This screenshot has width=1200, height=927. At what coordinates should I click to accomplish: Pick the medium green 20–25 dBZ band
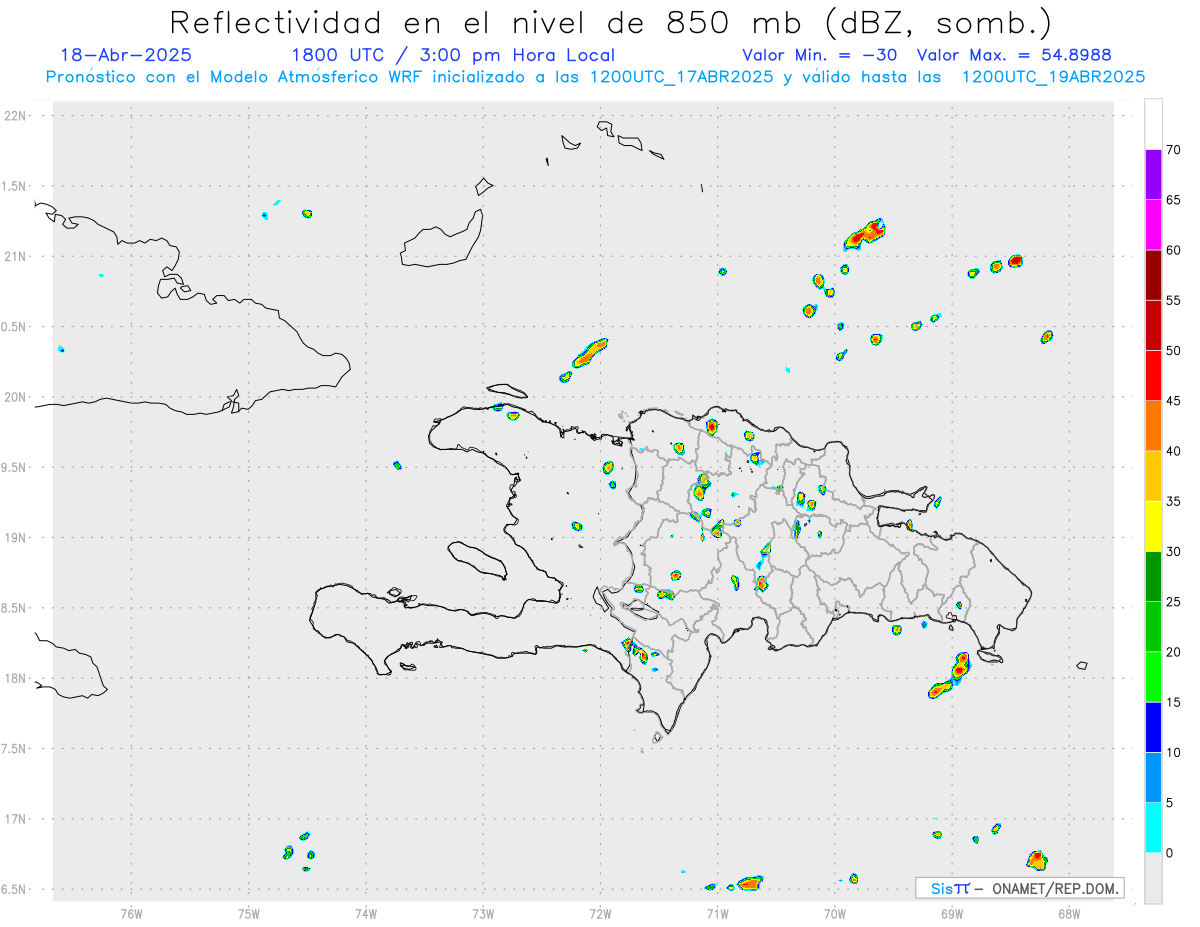pyautogui.click(x=1153, y=627)
